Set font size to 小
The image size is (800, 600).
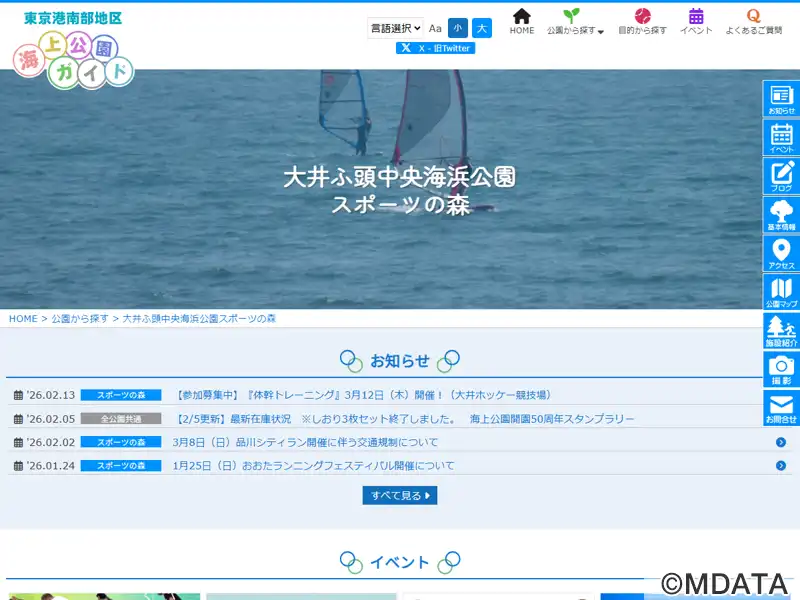[457, 28]
